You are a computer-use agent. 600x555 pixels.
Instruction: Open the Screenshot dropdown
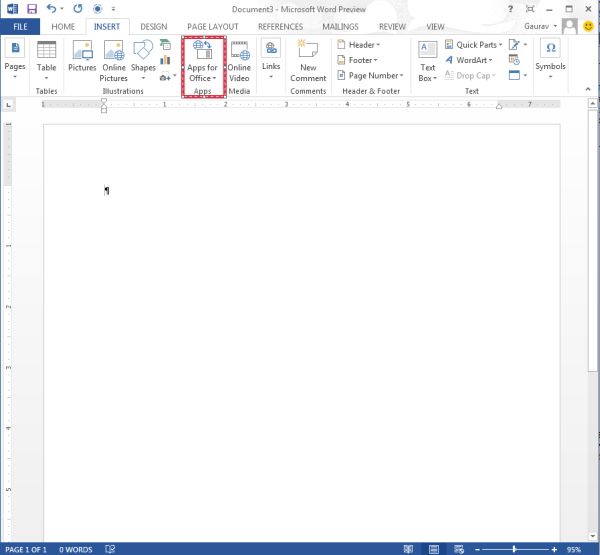point(168,77)
